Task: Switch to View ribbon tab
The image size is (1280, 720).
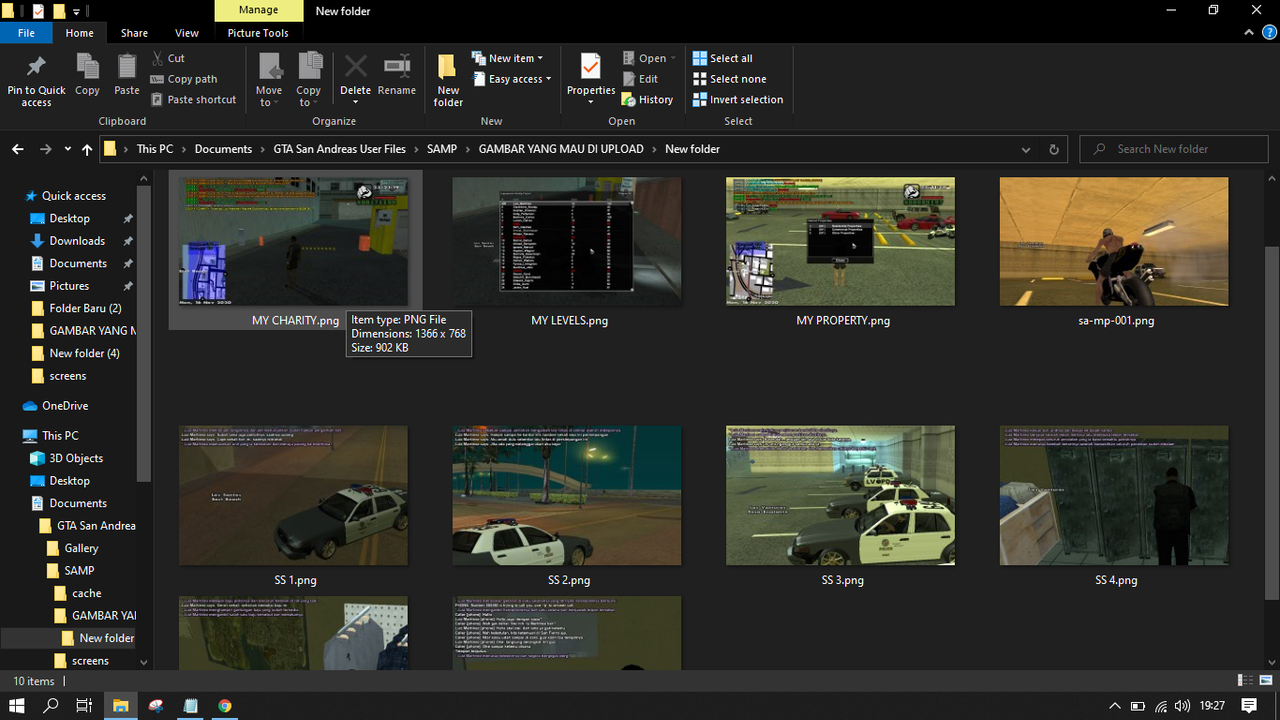Action: coord(186,33)
